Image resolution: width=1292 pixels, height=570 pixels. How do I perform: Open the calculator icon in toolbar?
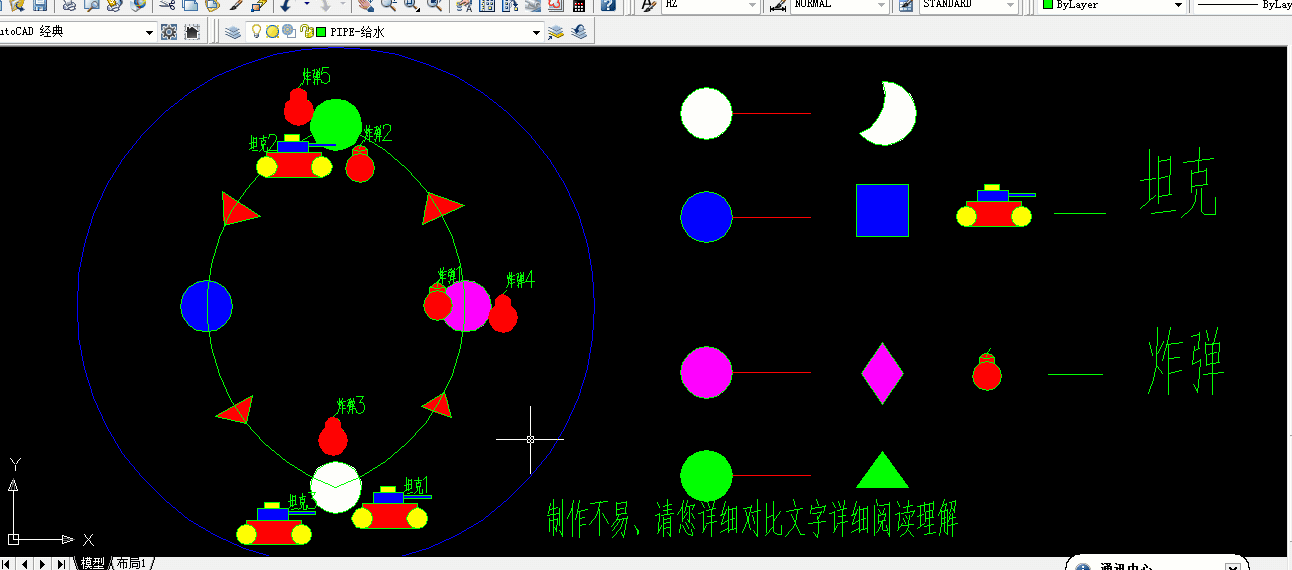click(x=579, y=5)
